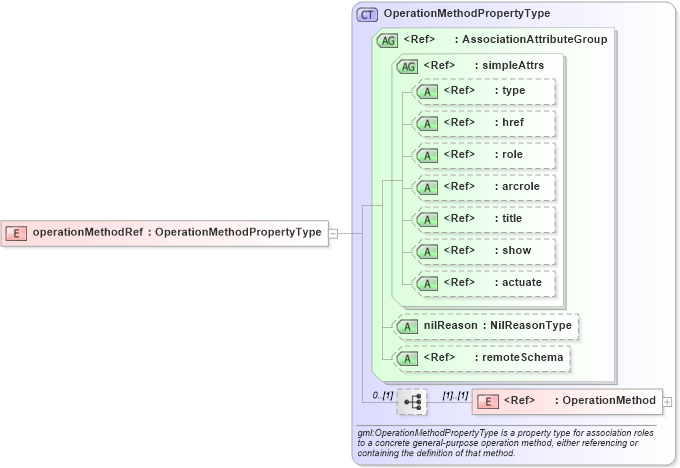Select the ': AssociationAttributeGroup' label
The width and height of the screenshot is (680, 468).
click(x=531, y=39)
